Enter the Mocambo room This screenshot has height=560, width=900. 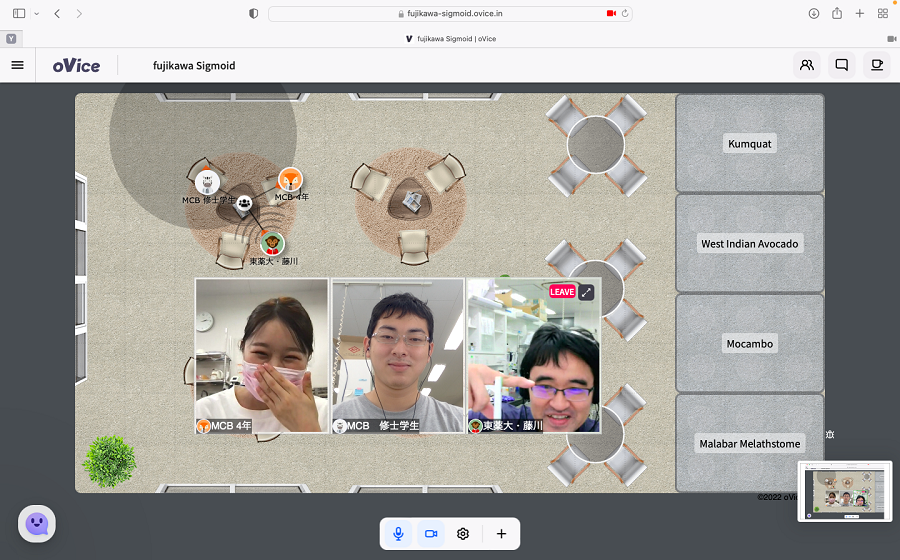[x=750, y=343]
